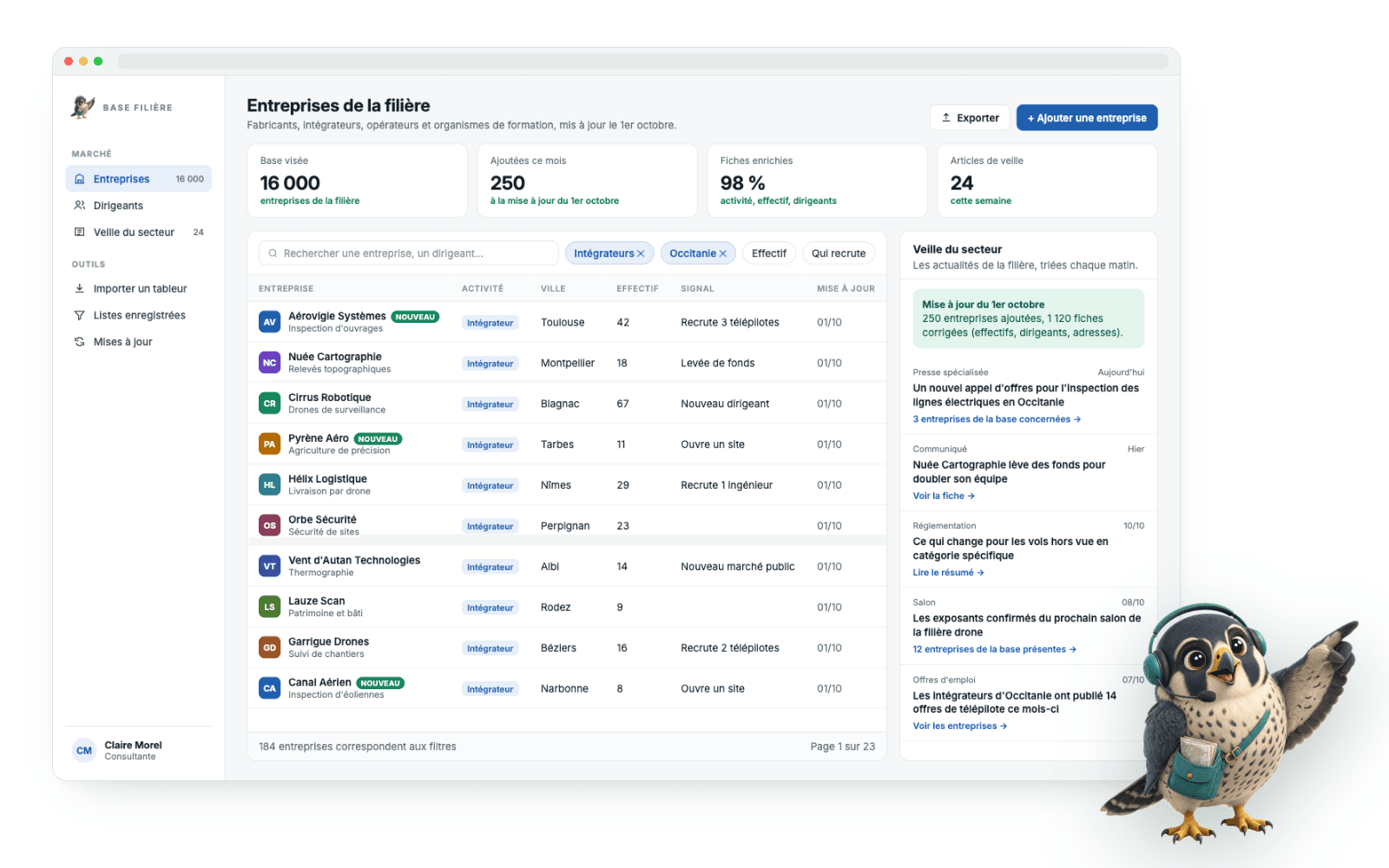This screenshot has width=1389, height=868.
Task: Follow the 'Voir la fiche' link
Action: [x=944, y=496]
